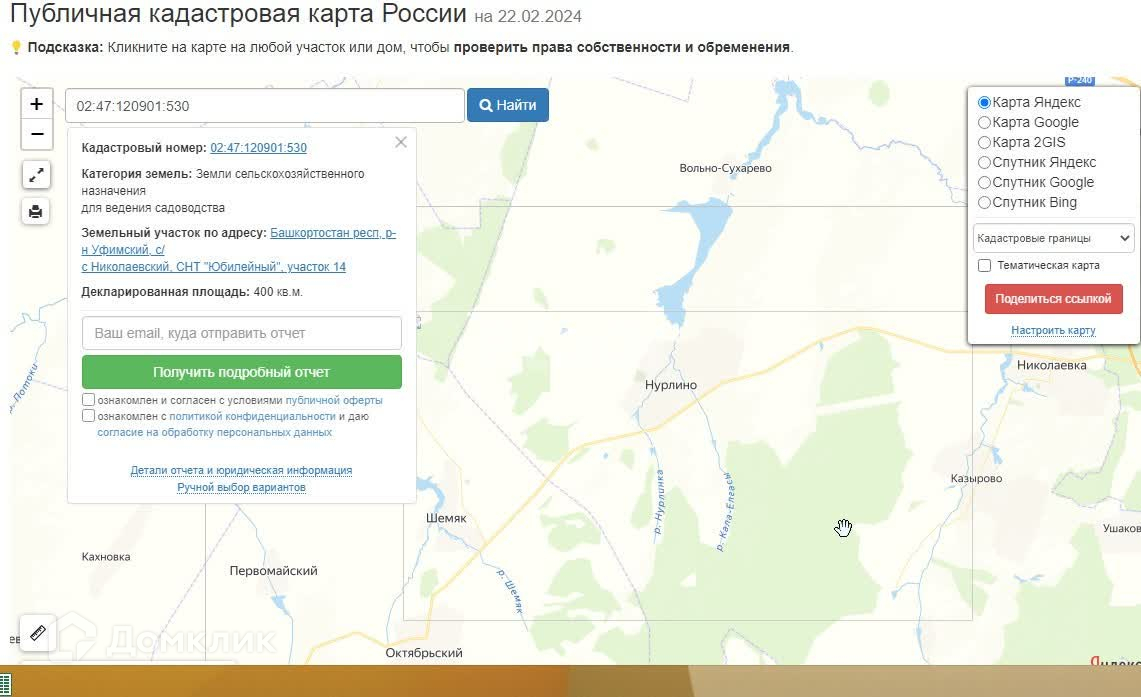The width and height of the screenshot is (1141, 697).
Task: Click the Найти search button
Action: [x=508, y=105]
